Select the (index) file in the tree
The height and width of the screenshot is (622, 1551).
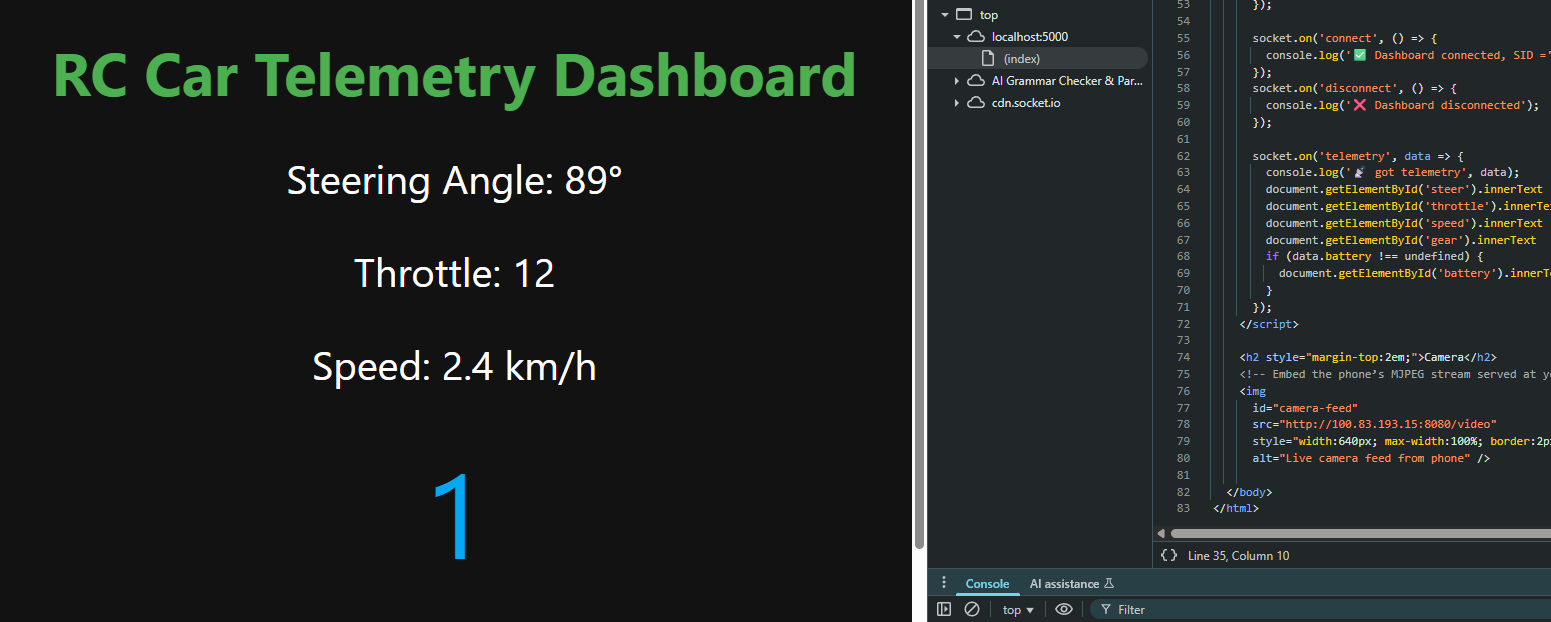pos(1022,59)
